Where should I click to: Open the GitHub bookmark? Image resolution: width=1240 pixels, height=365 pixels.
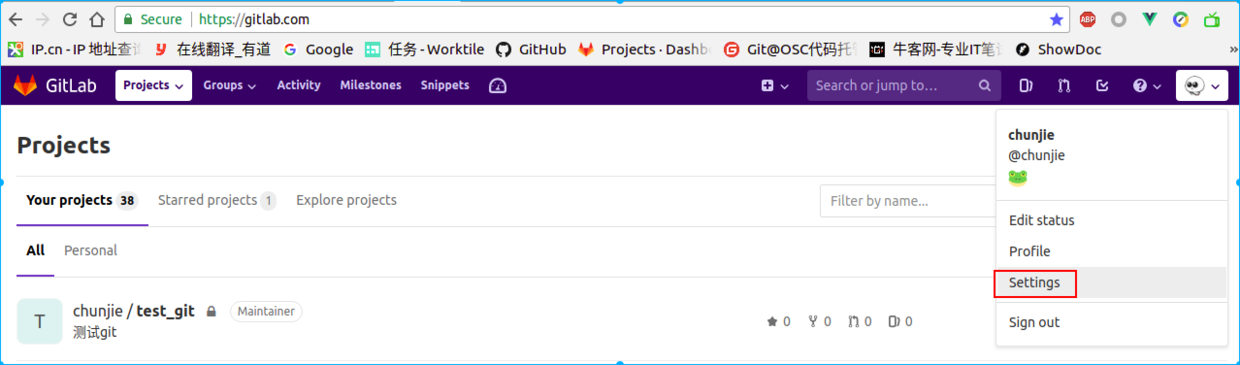(x=531, y=49)
